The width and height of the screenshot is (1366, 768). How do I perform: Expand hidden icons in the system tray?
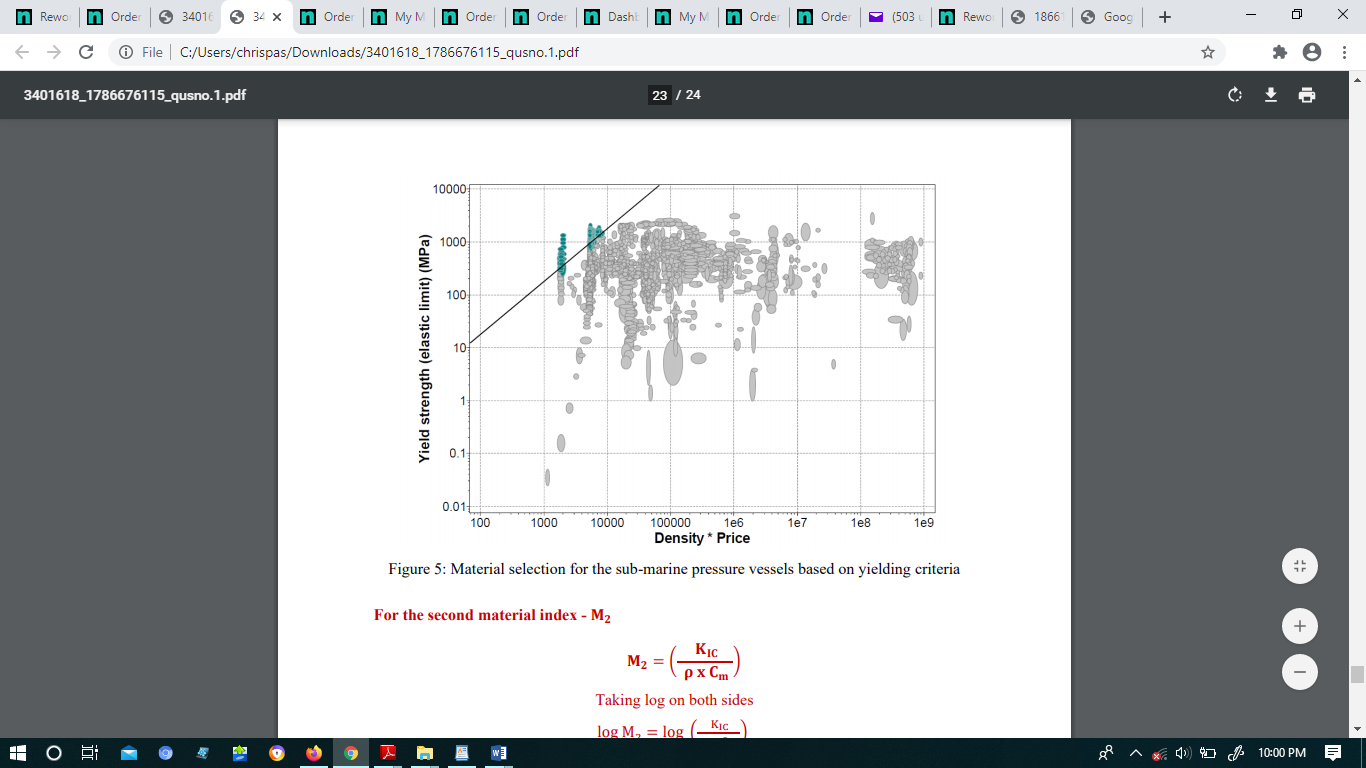point(1135,753)
